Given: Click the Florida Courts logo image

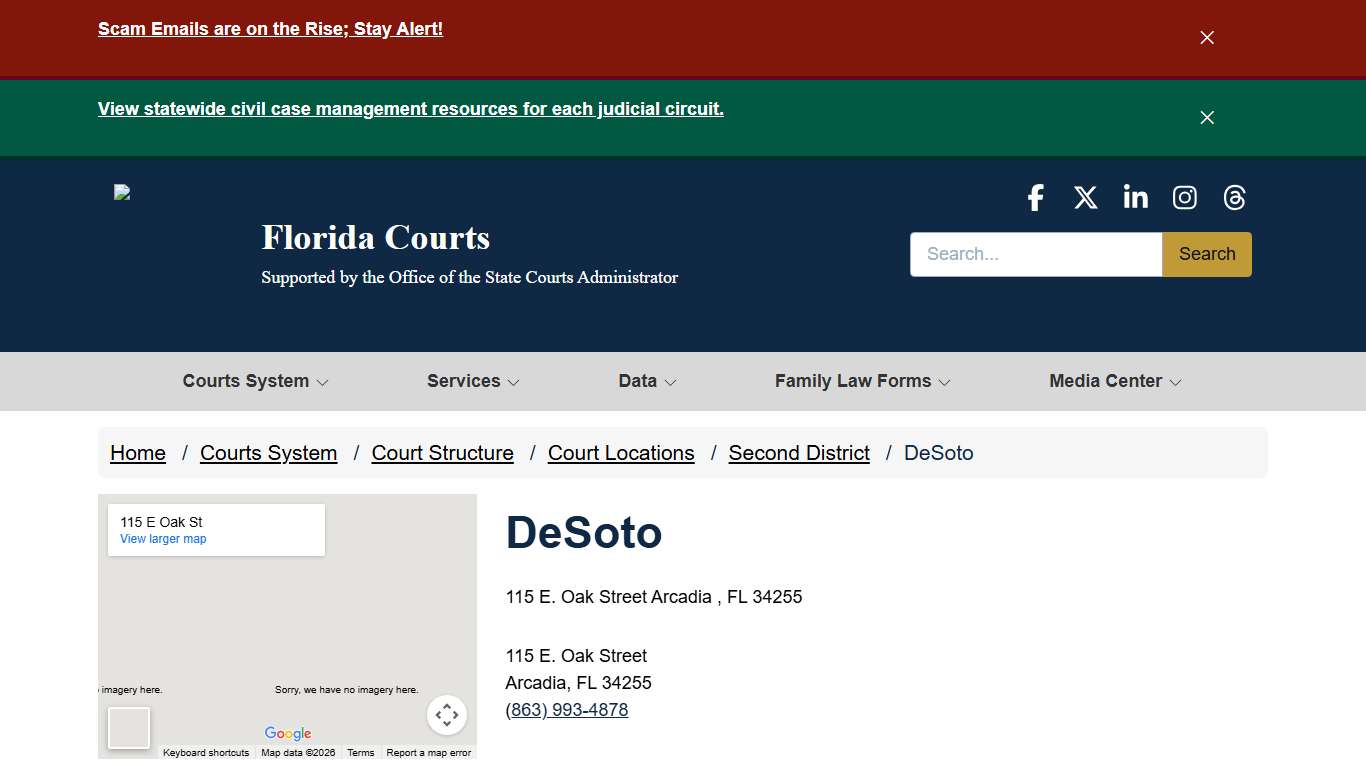Looking at the screenshot, I should pyautogui.click(x=121, y=192).
